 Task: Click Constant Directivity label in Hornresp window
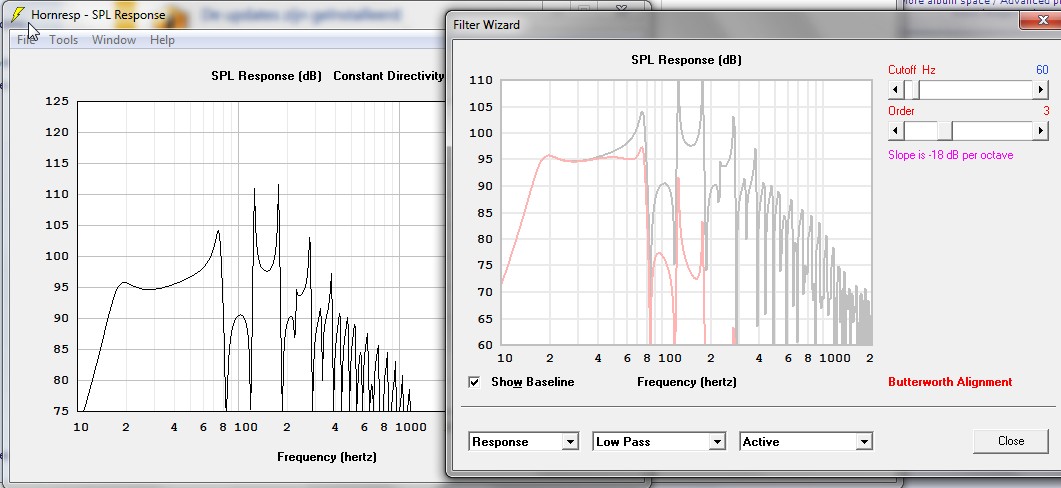388,76
